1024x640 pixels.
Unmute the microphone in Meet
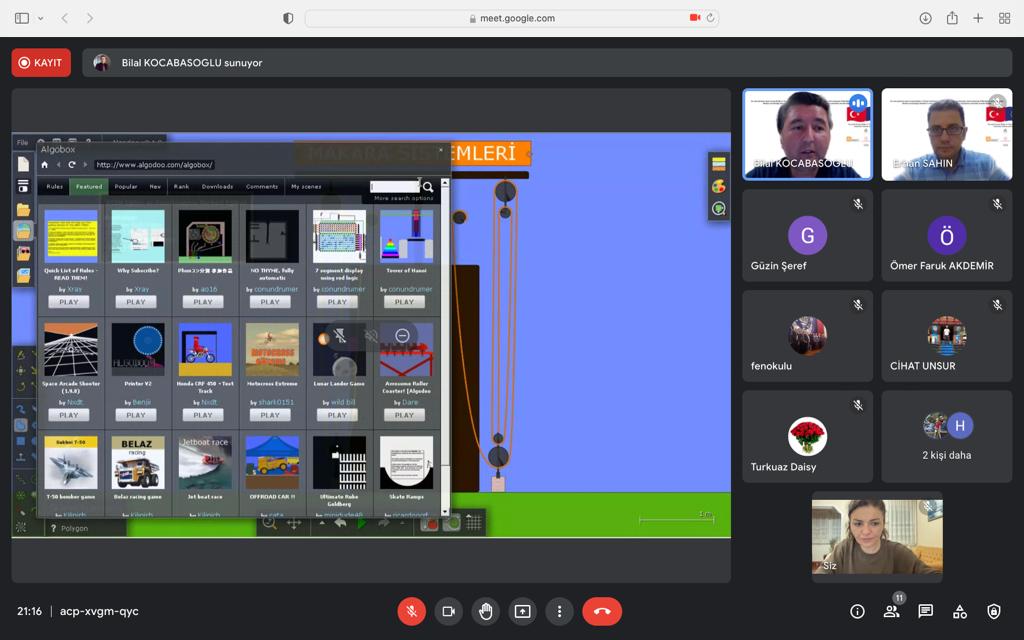(411, 612)
